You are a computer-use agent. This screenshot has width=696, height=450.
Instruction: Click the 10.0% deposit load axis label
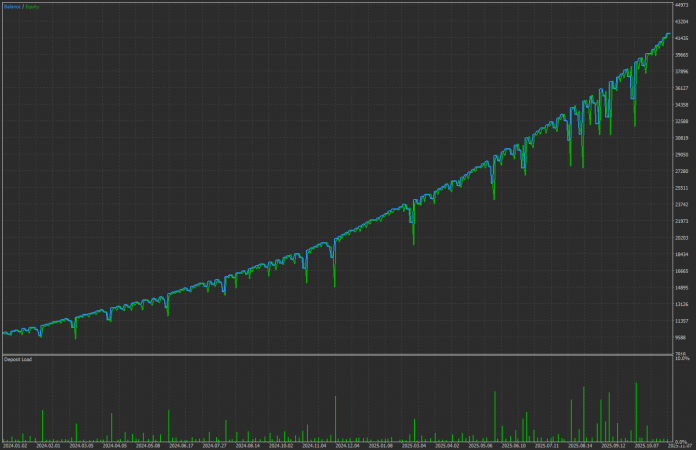(682, 358)
